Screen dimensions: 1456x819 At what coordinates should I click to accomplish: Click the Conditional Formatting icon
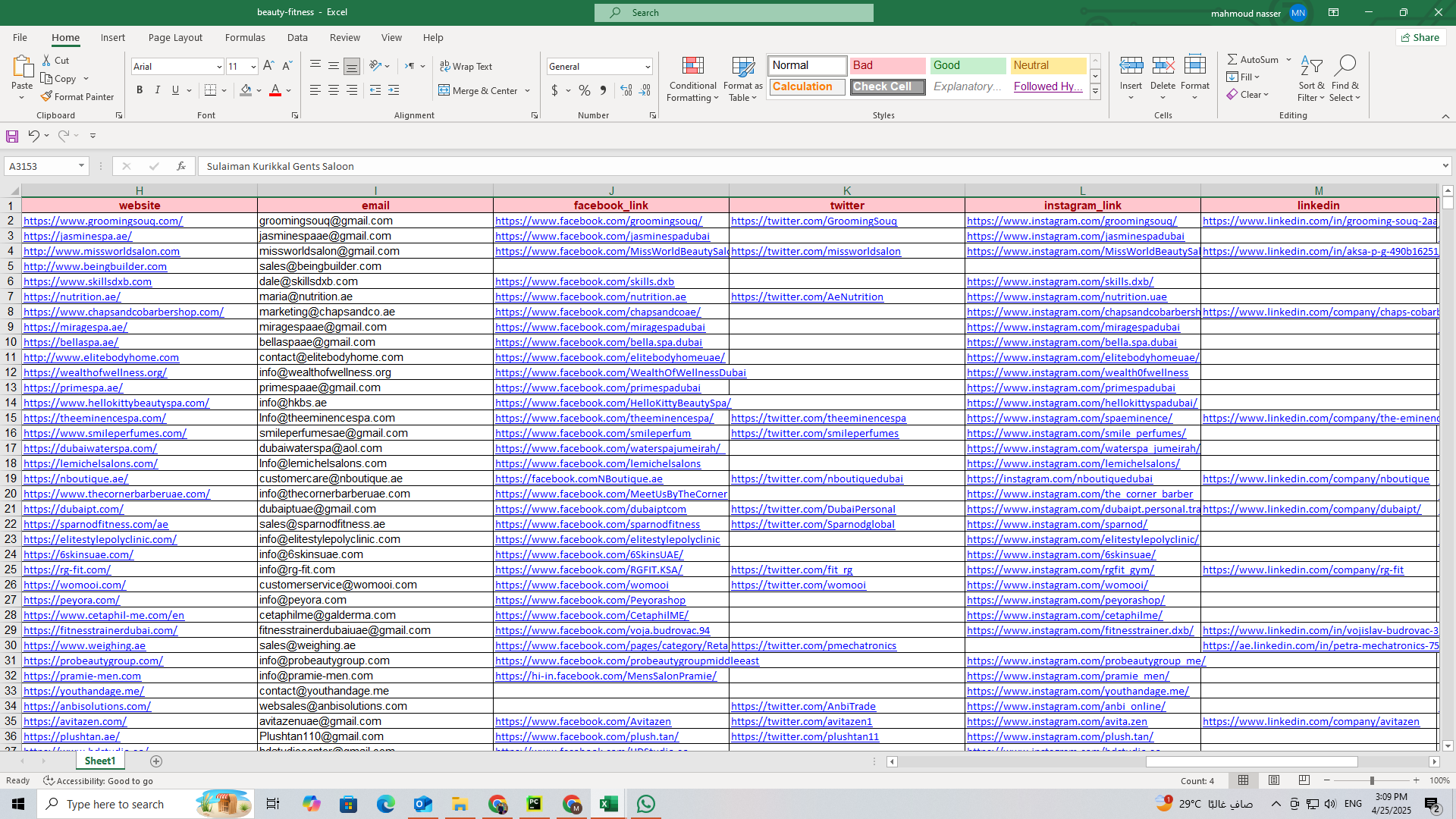pyautogui.click(x=692, y=66)
